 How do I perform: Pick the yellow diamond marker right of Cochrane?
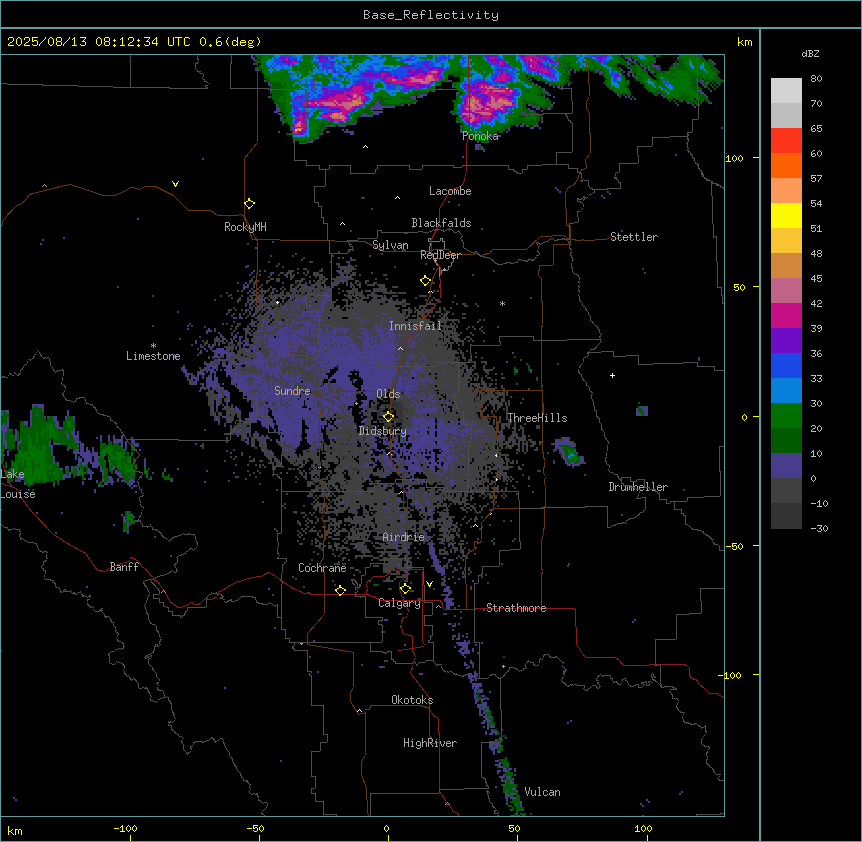point(340,590)
